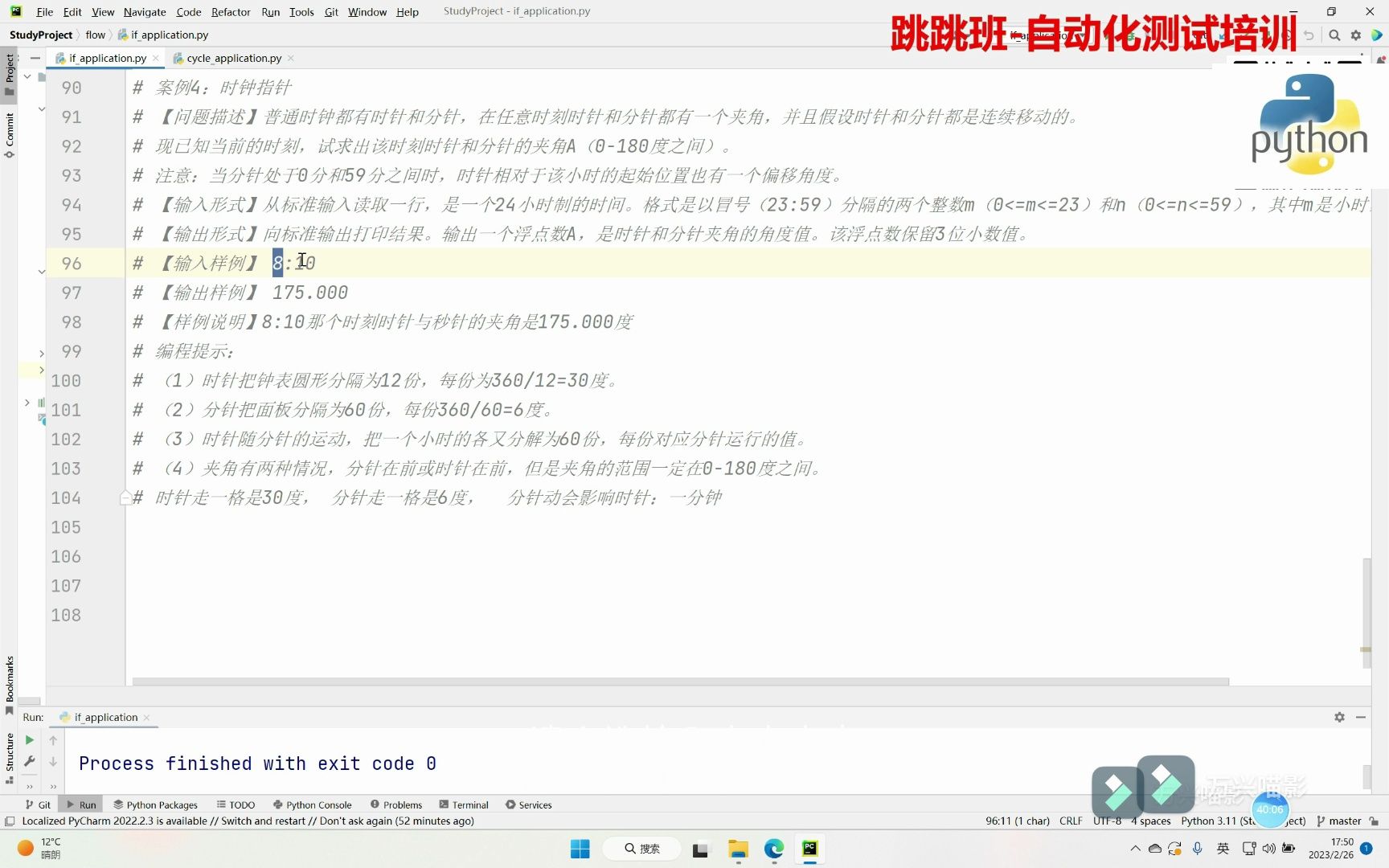1389x868 pixels.
Task: Toggle fold marker at line 91
Action: pos(42,108)
